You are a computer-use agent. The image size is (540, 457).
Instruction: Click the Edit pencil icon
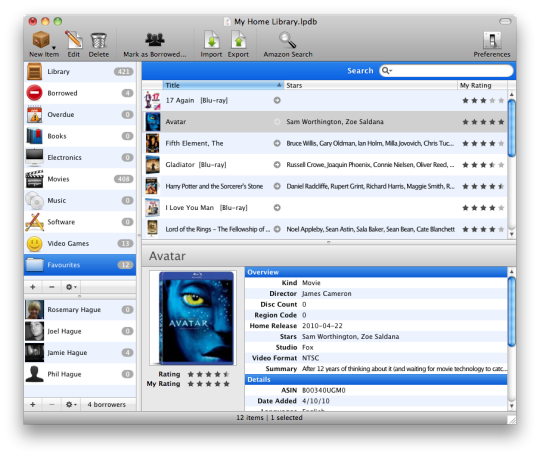(74, 40)
